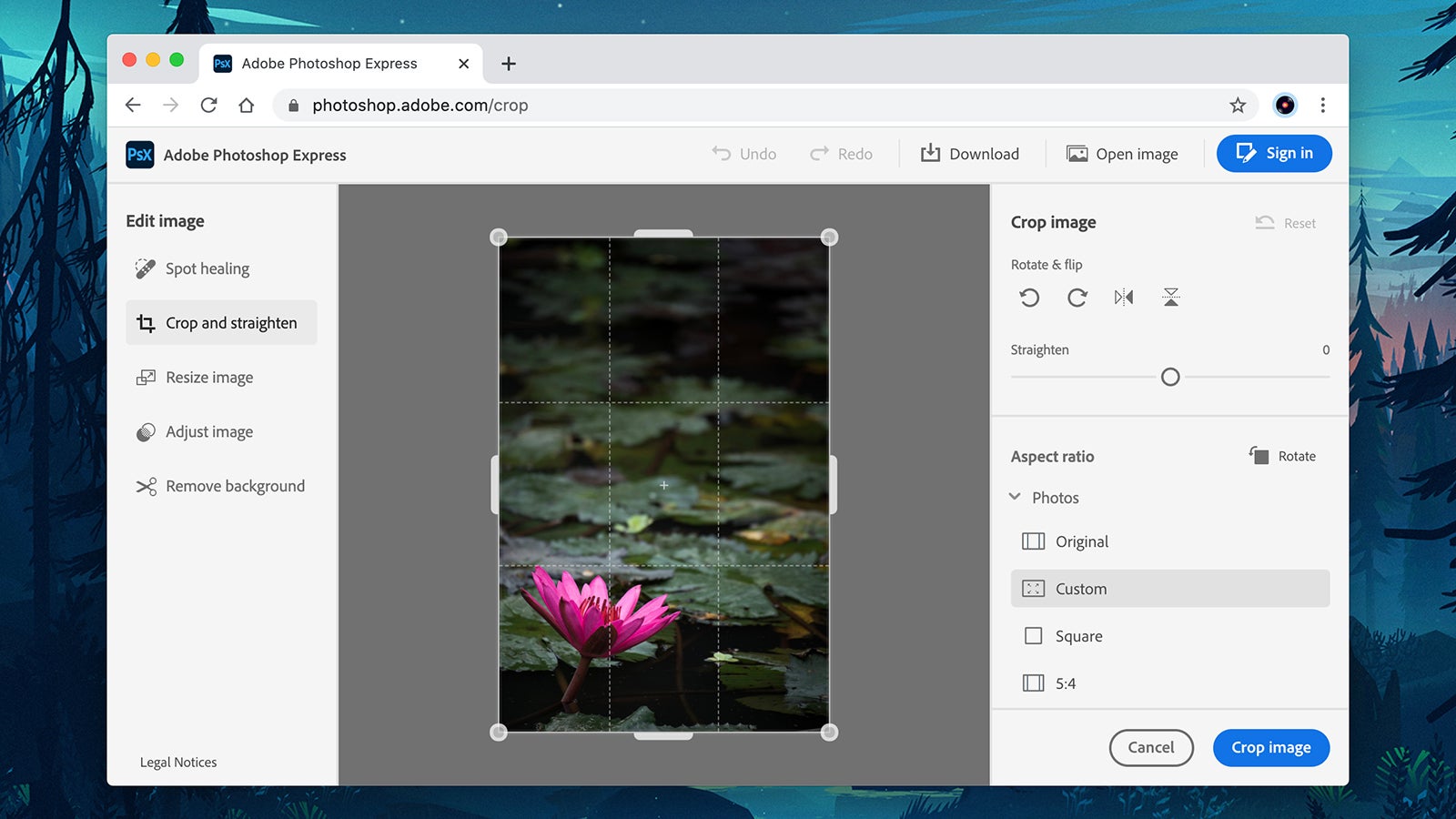
Task: Select the Spot healing tool
Action: click(207, 268)
